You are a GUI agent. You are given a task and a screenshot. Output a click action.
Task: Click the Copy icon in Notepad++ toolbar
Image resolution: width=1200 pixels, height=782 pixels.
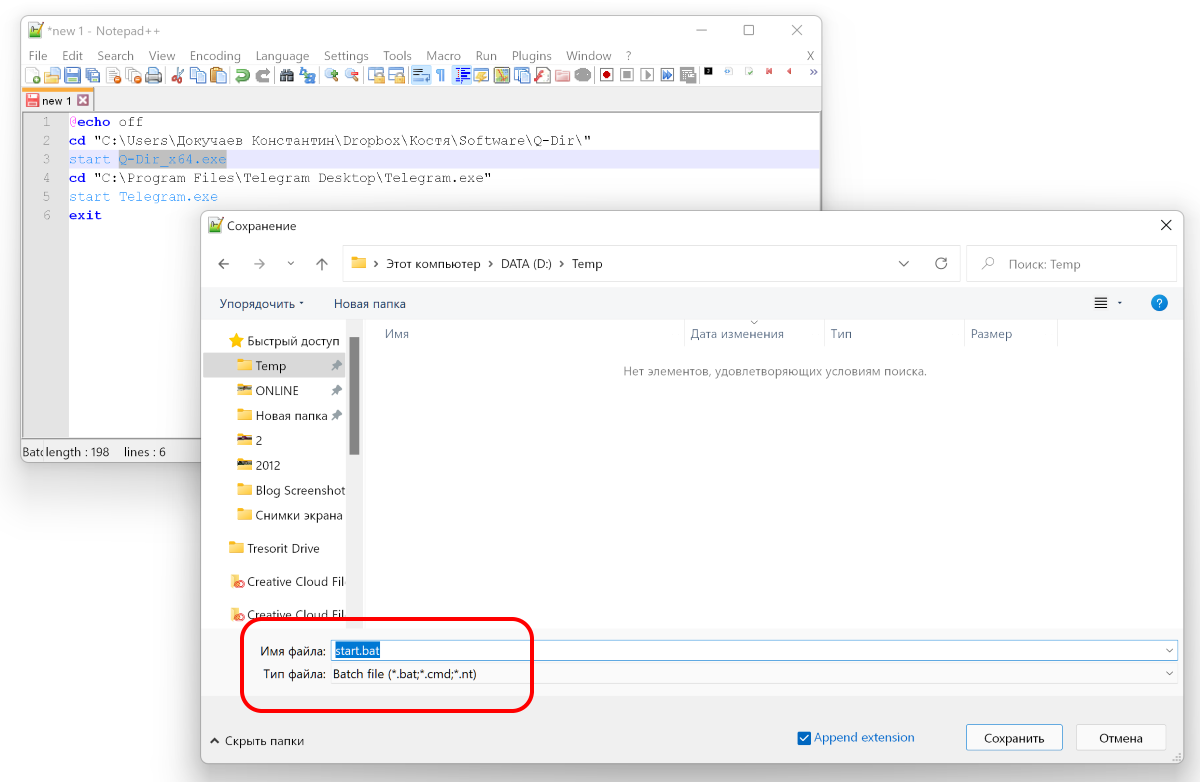coord(197,75)
